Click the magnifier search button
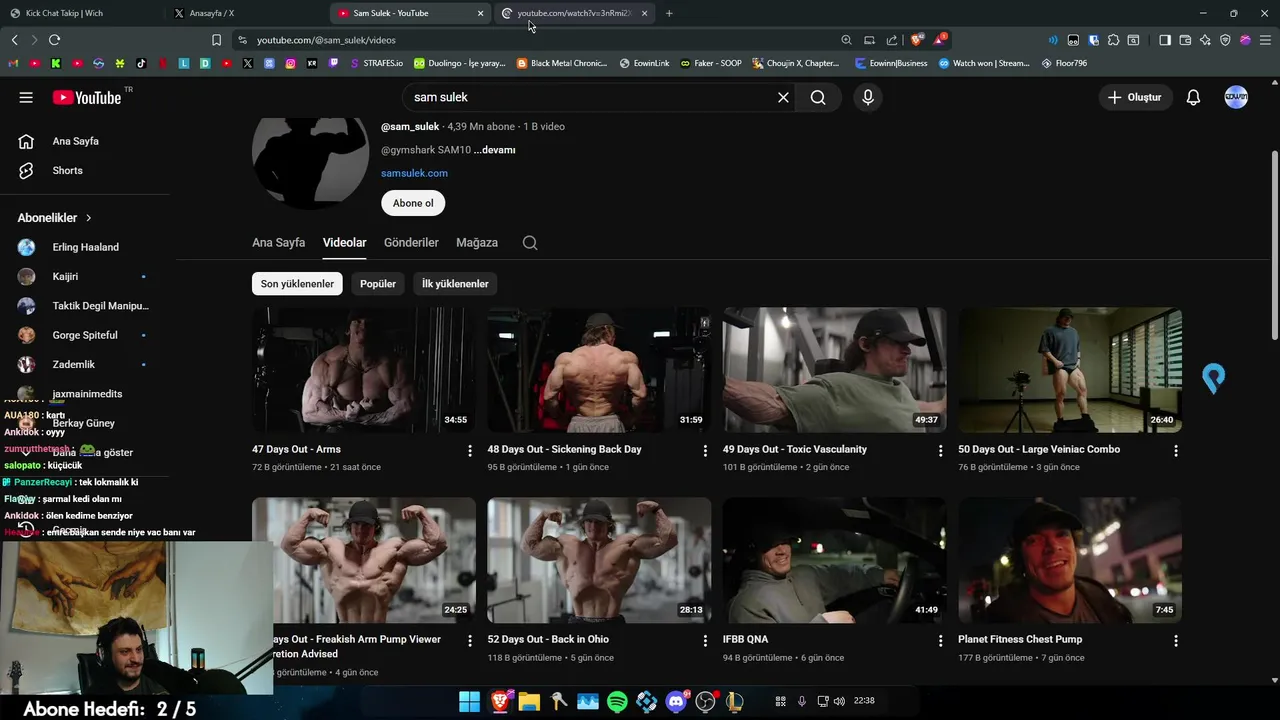The width and height of the screenshot is (1280, 720). 818,97
